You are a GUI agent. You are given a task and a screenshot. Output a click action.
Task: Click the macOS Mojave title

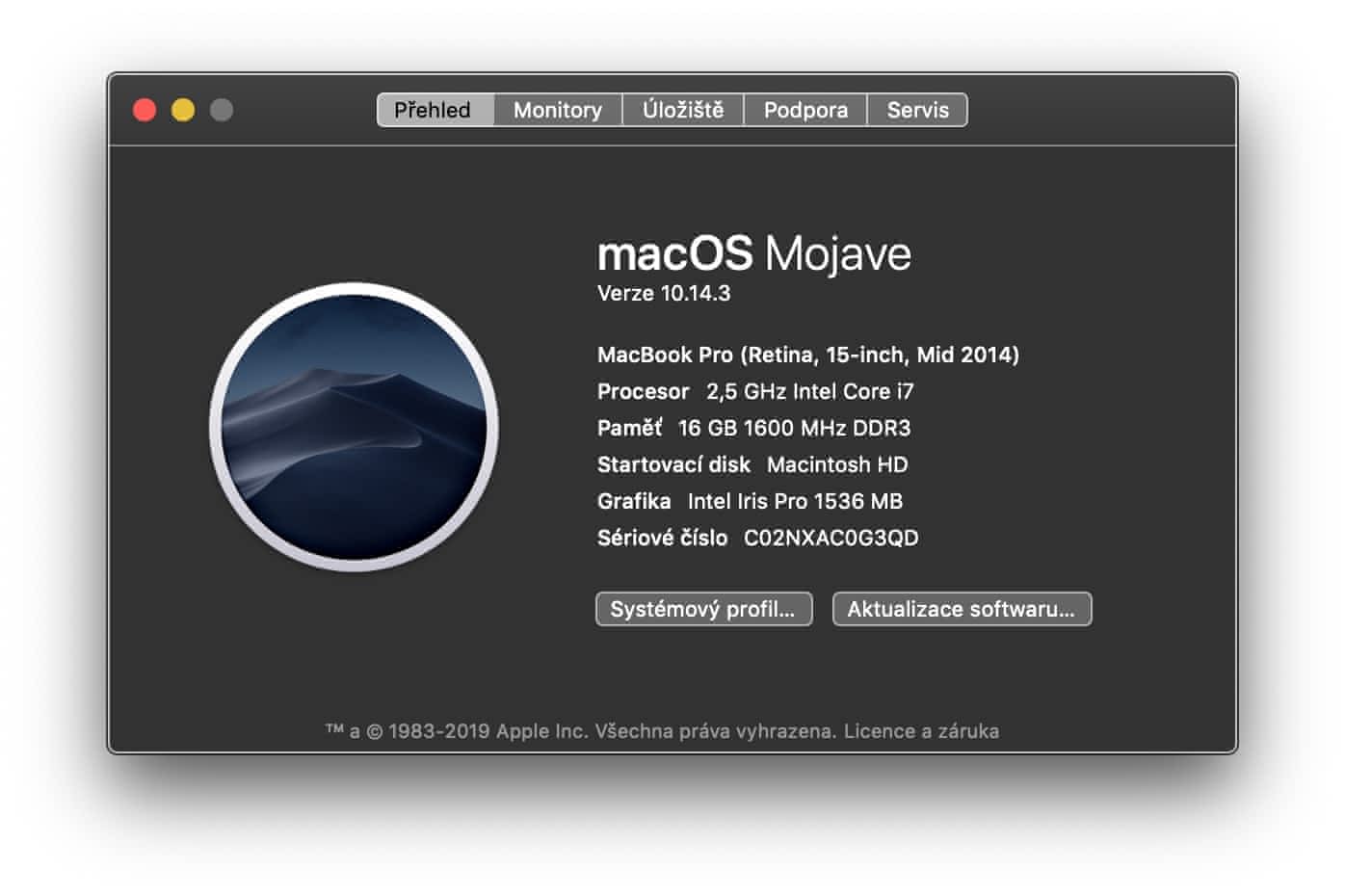[x=754, y=253]
